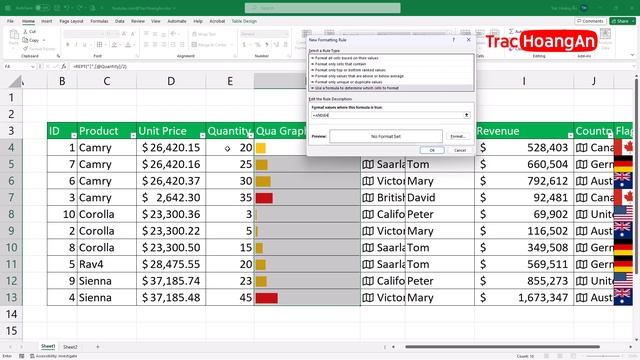Click the Rav4 product cell

click(107, 264)
